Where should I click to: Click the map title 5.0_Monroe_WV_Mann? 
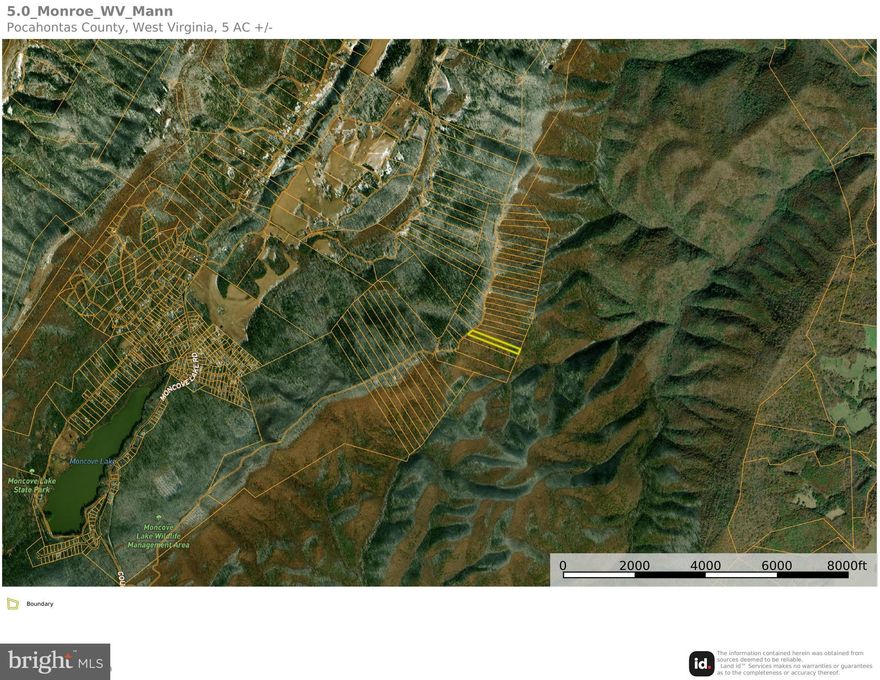click(89, 11)
